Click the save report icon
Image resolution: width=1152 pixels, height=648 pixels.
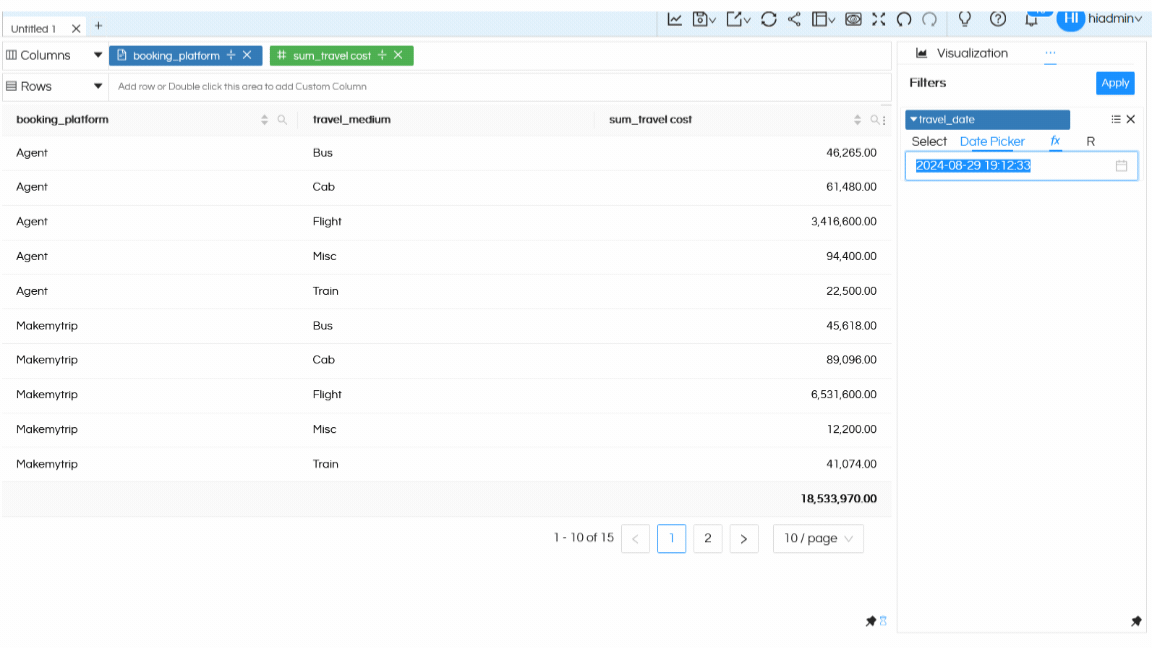click(x=700, y=19)
